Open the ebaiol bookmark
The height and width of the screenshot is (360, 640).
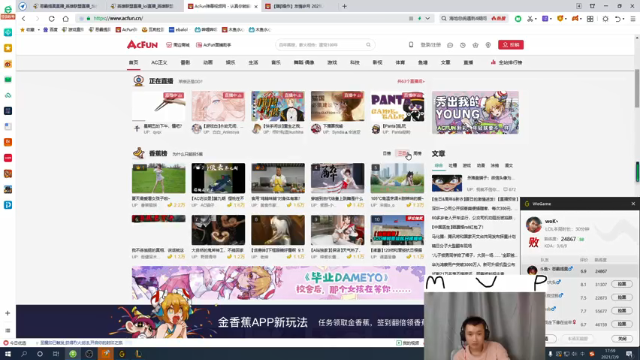pos(179,30)
